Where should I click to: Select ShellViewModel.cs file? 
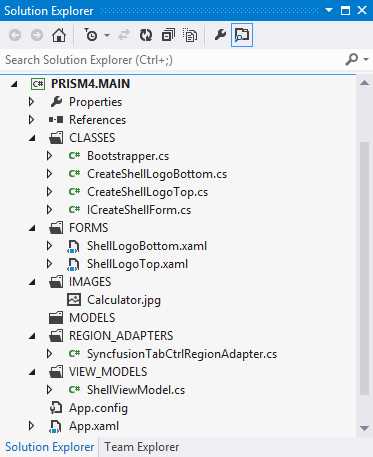136,390
